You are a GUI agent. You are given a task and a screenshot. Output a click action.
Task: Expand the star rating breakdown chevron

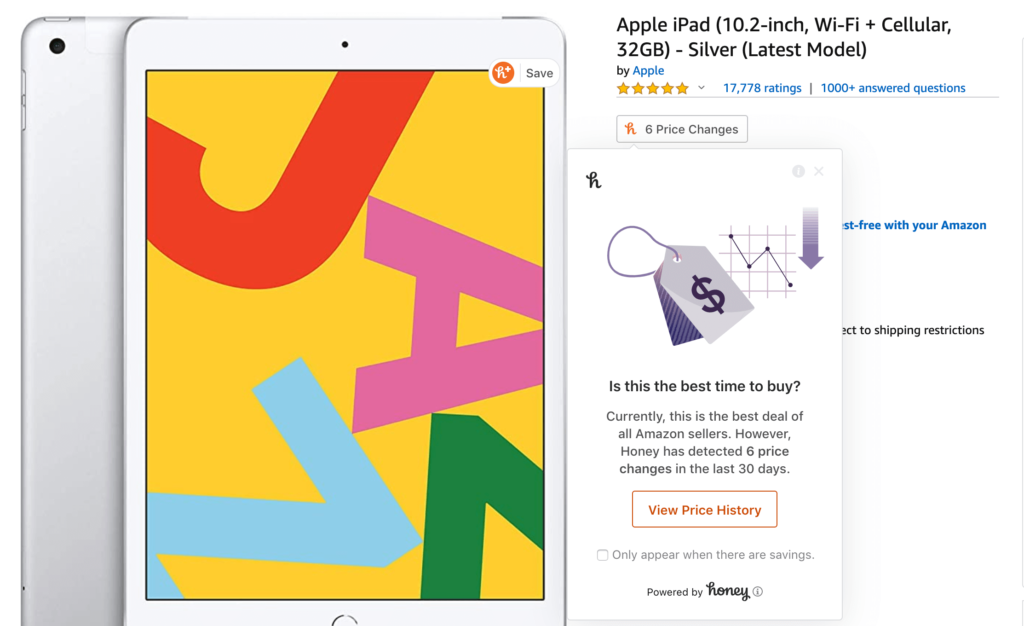coord(701,87)
